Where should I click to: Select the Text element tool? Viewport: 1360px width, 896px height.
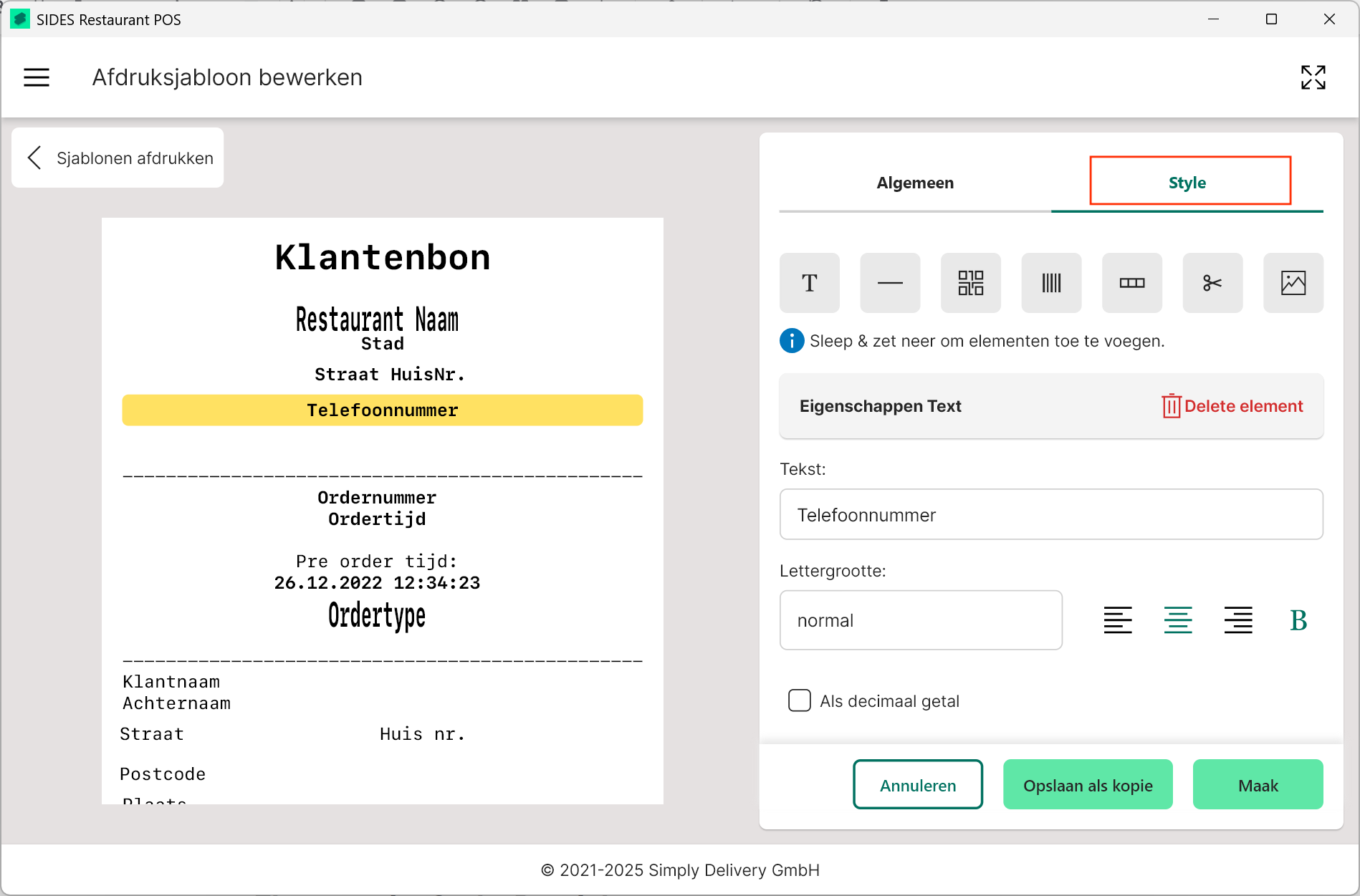(x=809, y=283)
